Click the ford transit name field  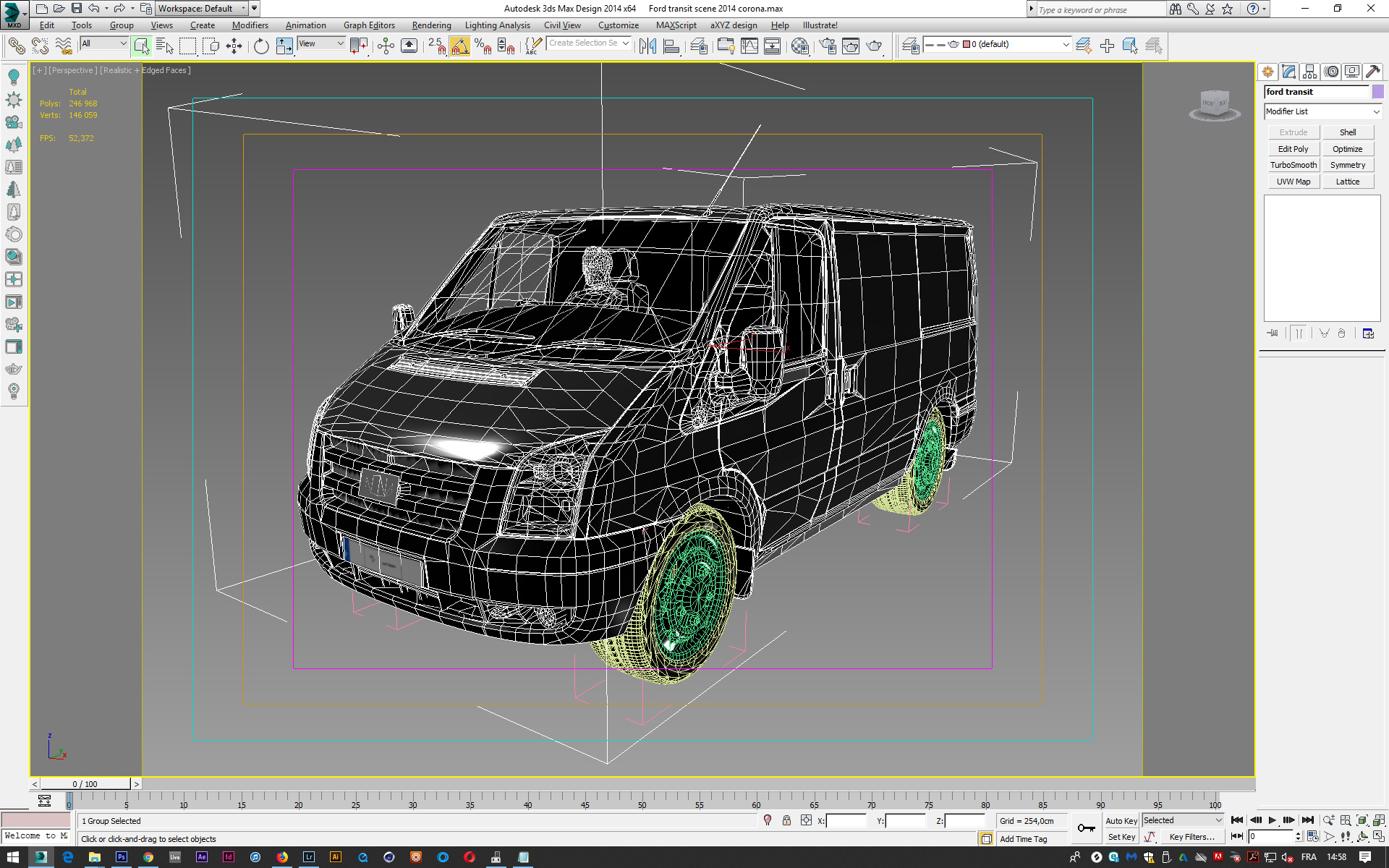pos(1317,92)
